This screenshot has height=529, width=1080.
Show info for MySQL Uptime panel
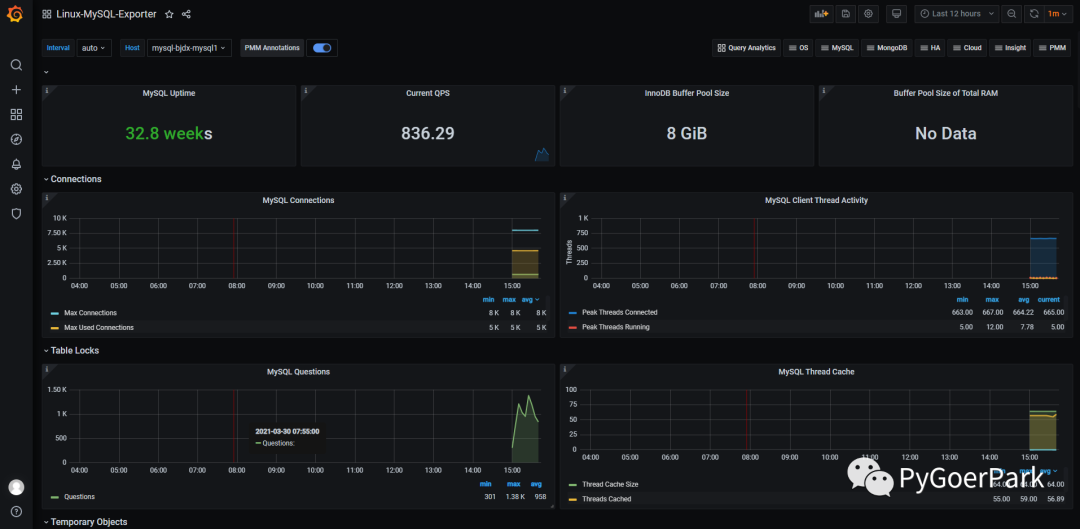pos(46,90)
